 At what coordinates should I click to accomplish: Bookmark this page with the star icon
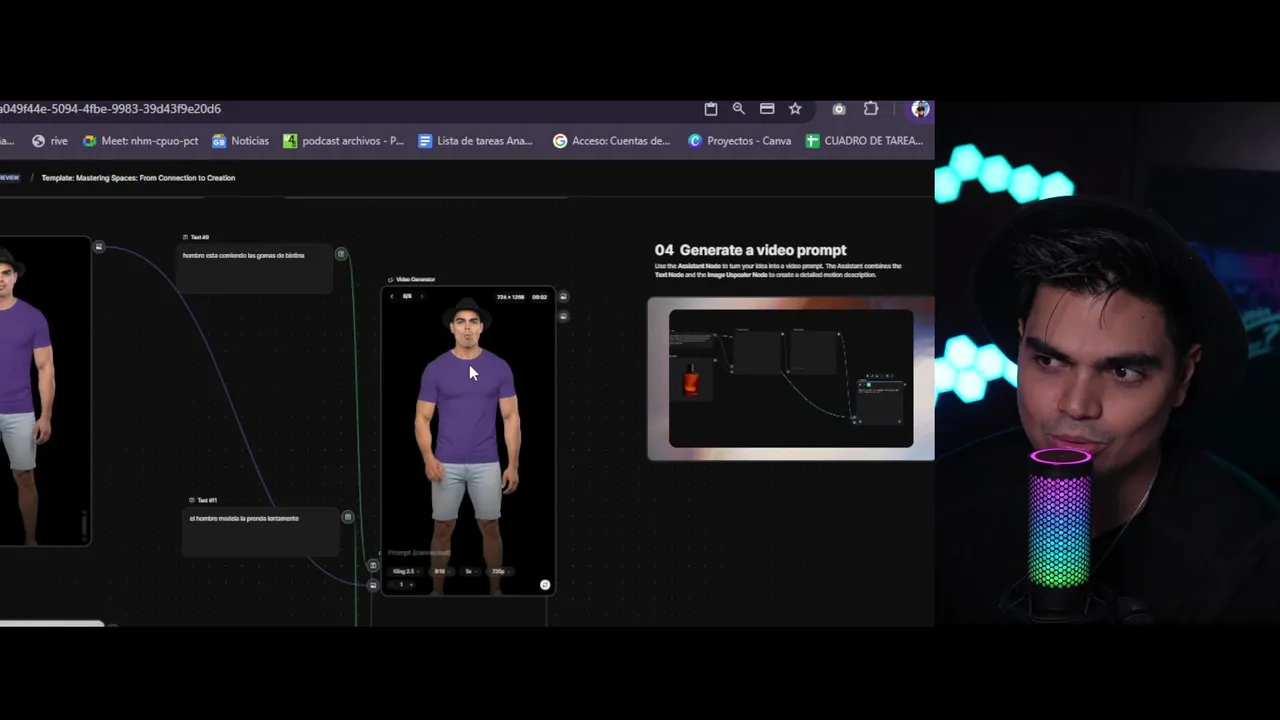795,109
